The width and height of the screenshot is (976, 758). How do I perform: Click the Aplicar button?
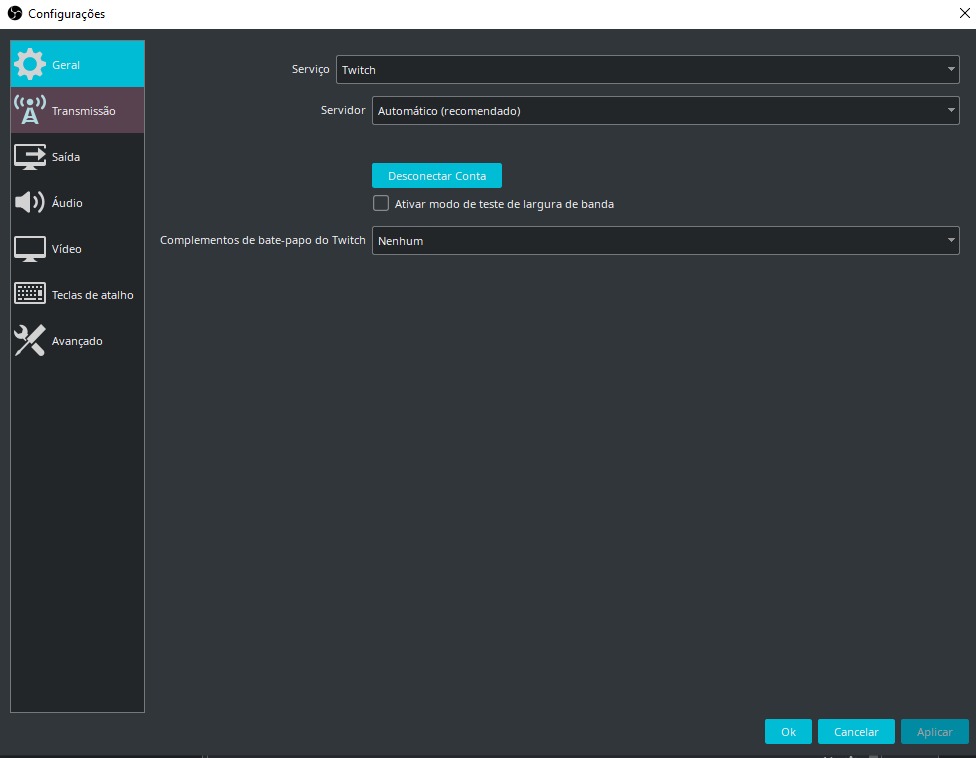pyautogui.click(x=934, y=732)
